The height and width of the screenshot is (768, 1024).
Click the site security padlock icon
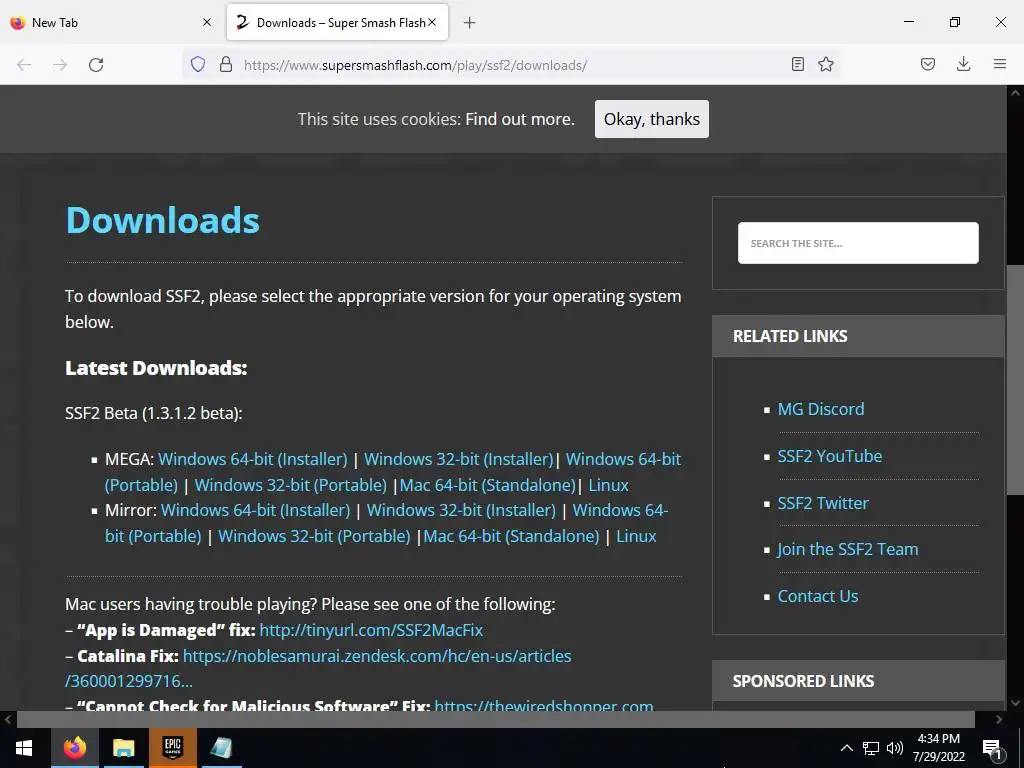click(x=226, y=65)
